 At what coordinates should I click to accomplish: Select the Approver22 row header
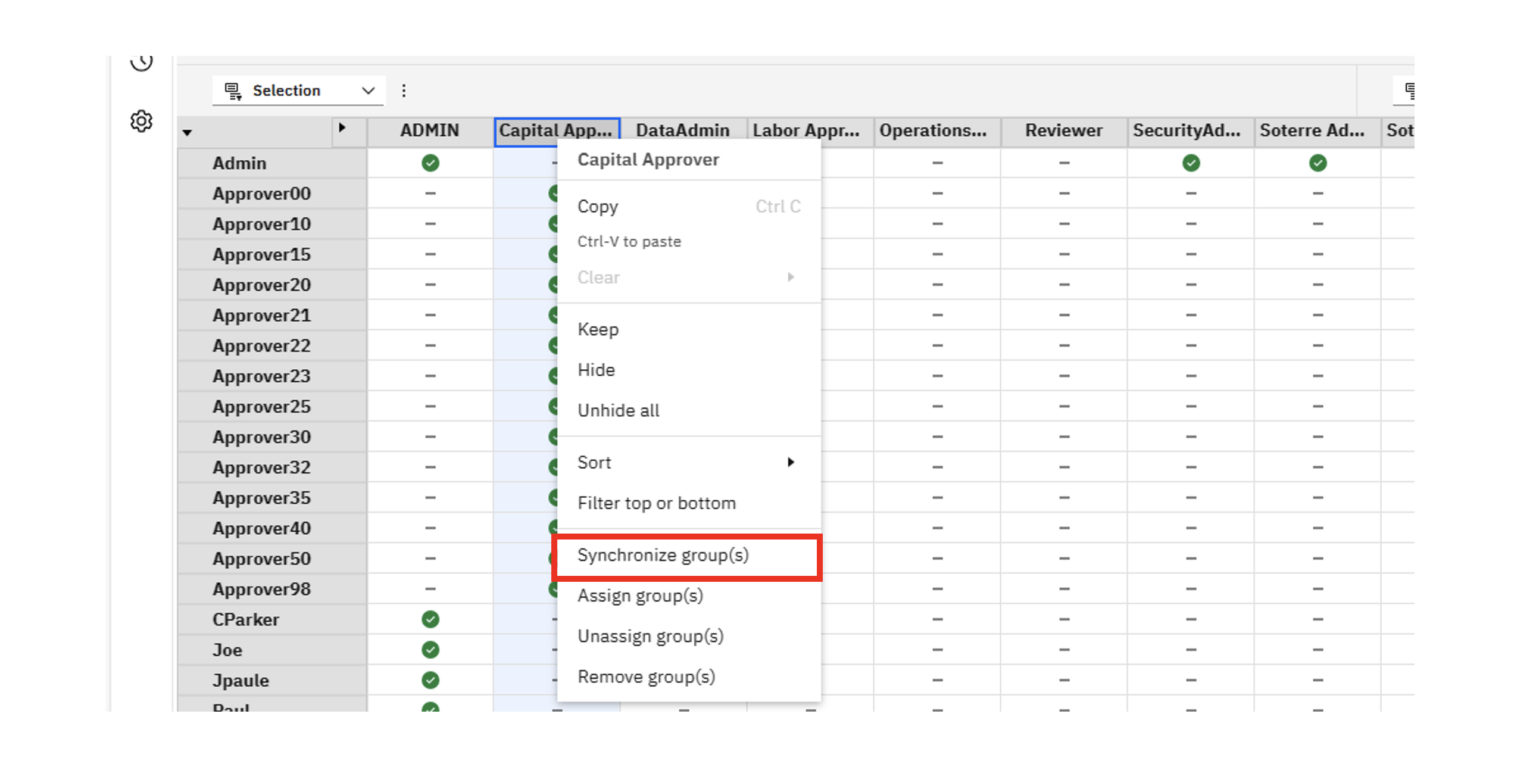(272, 346)
